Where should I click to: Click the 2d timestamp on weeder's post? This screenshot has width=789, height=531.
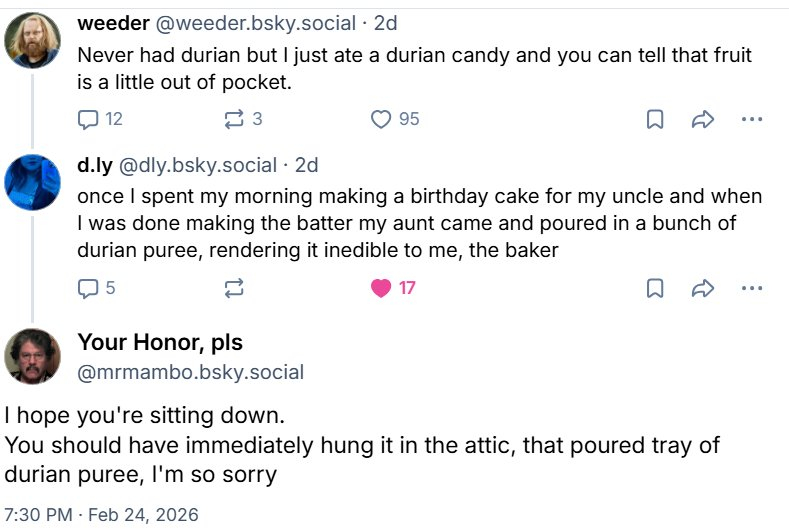[x=385, y=24]
